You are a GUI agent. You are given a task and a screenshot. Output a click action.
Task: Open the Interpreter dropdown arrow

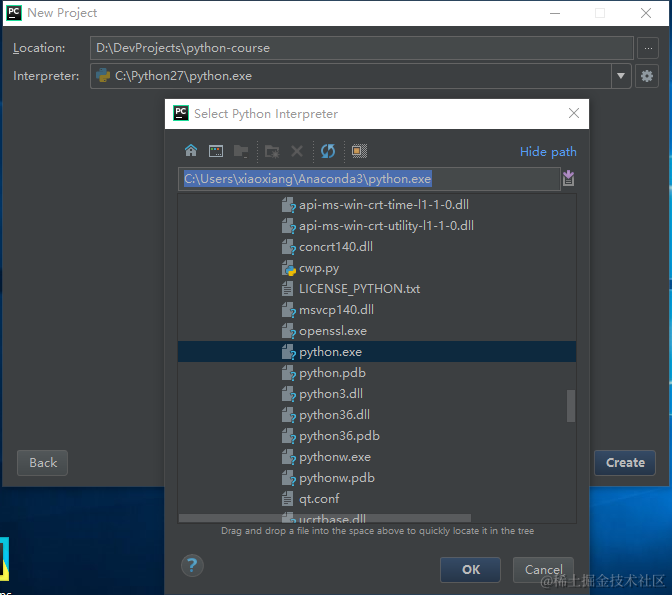621,76
